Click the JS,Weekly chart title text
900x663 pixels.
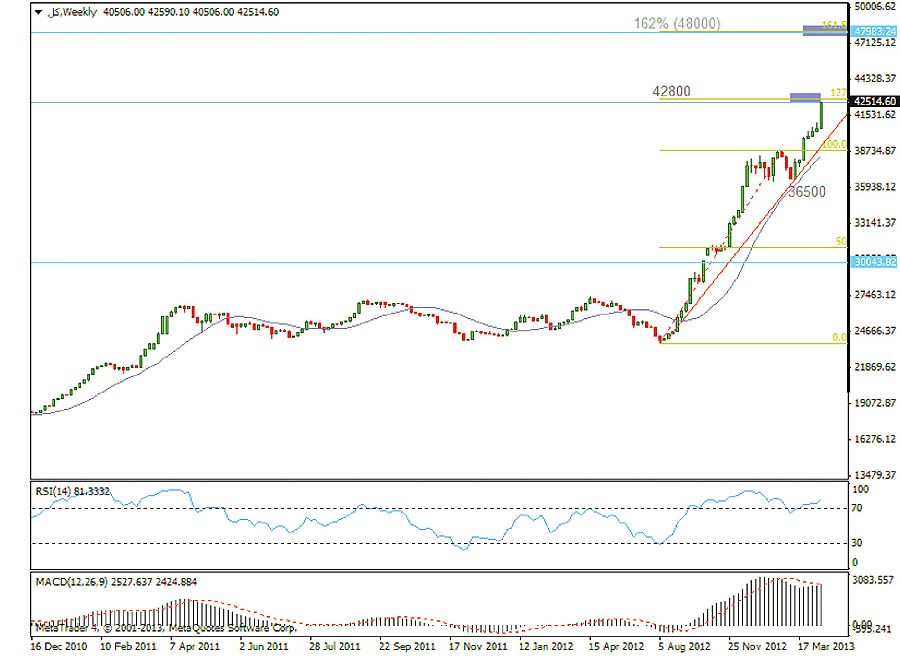(x=73, y=12)
